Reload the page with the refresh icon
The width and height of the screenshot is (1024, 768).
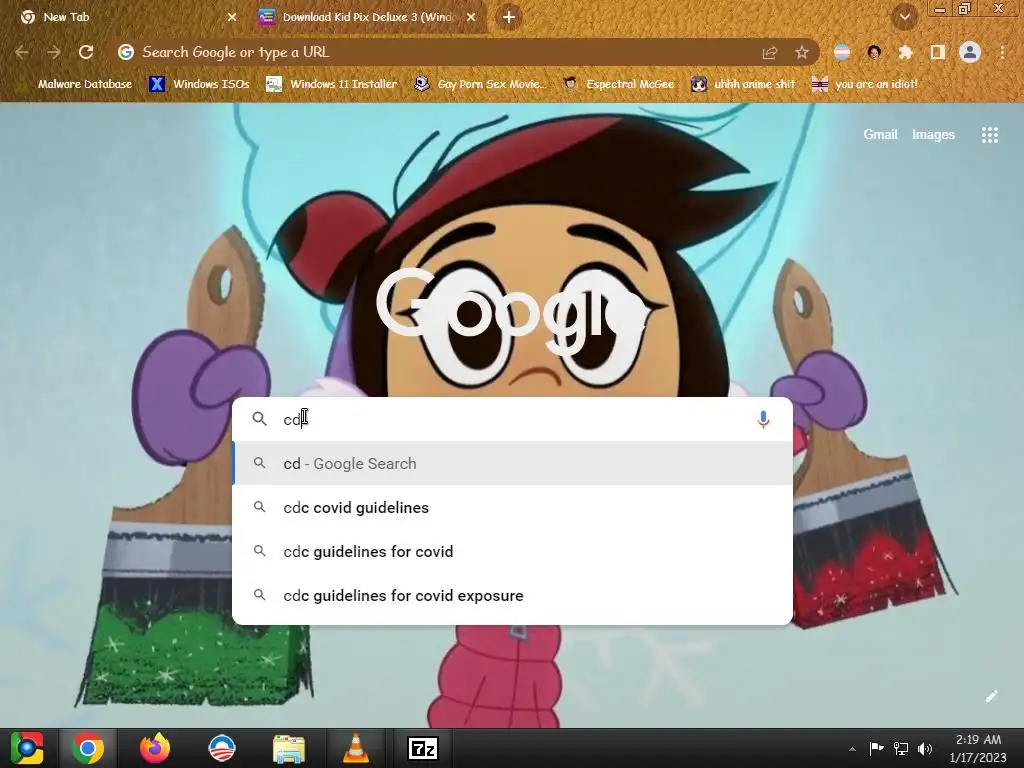[86, 52]
